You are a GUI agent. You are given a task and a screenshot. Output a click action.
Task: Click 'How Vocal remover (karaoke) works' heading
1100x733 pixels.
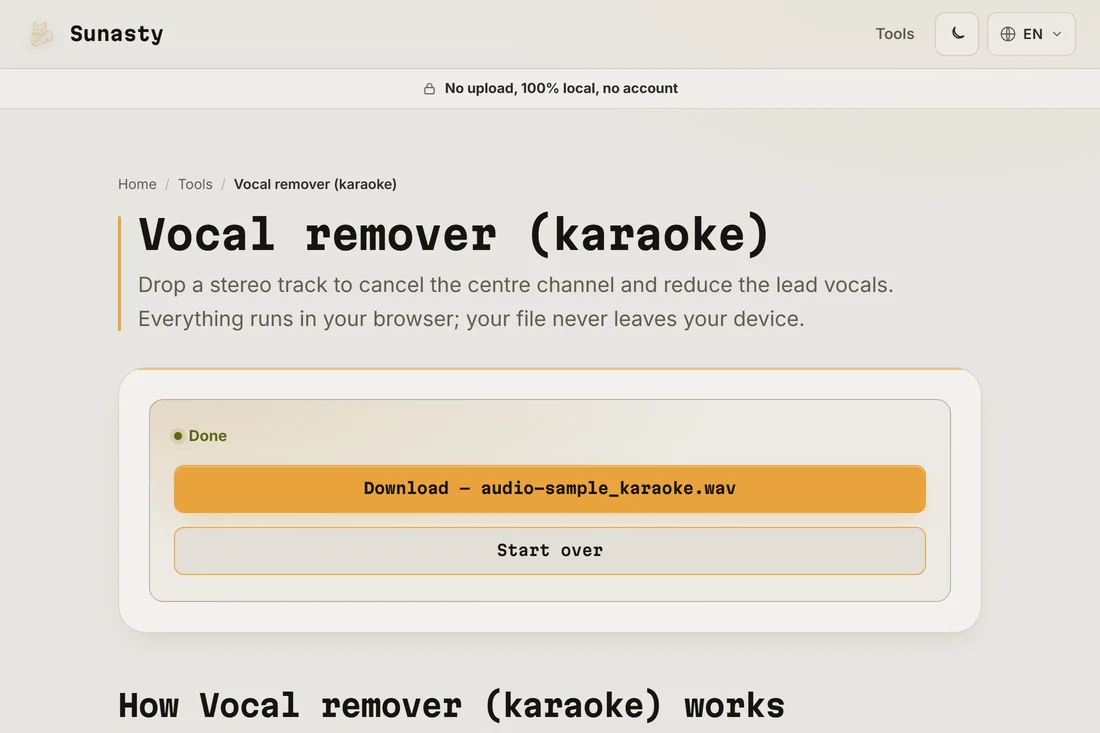coord(451,706)
